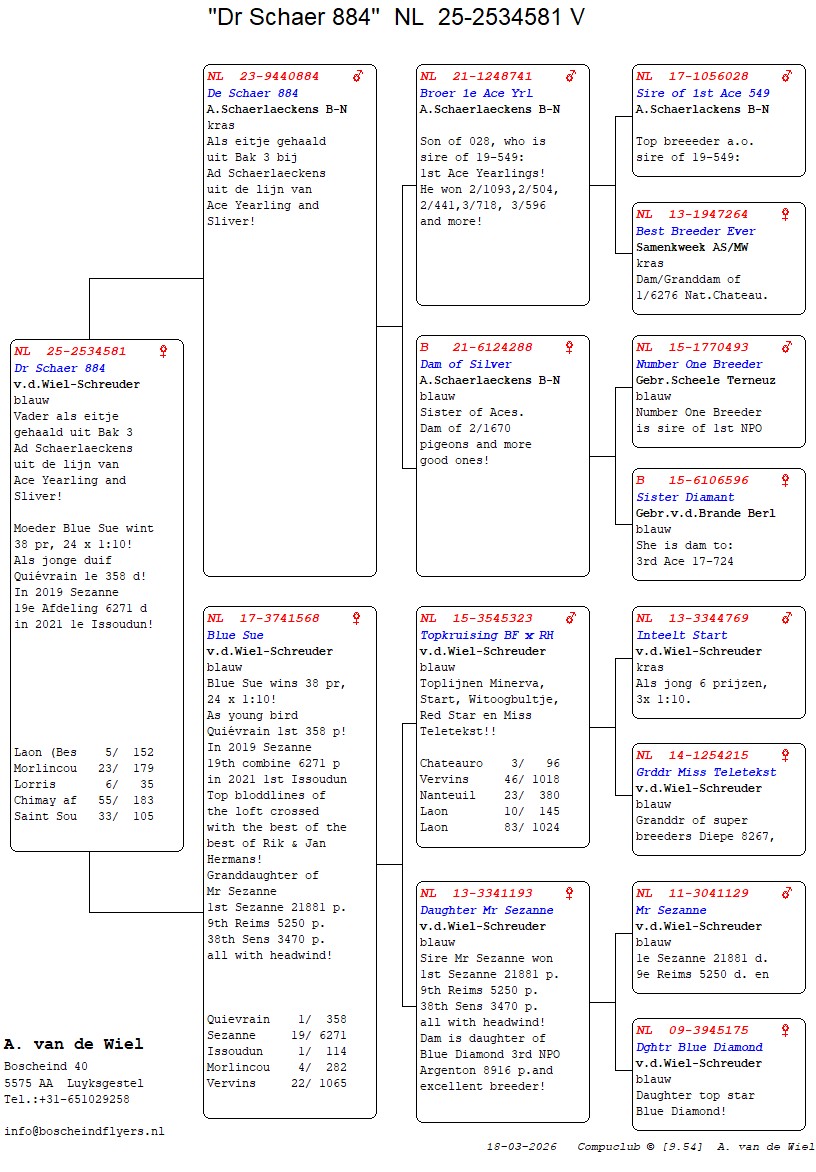Click the female symbol beside NL 09-3945175
The width and height of the screenshot is (816, 1172).
[x=786, y=1030]
